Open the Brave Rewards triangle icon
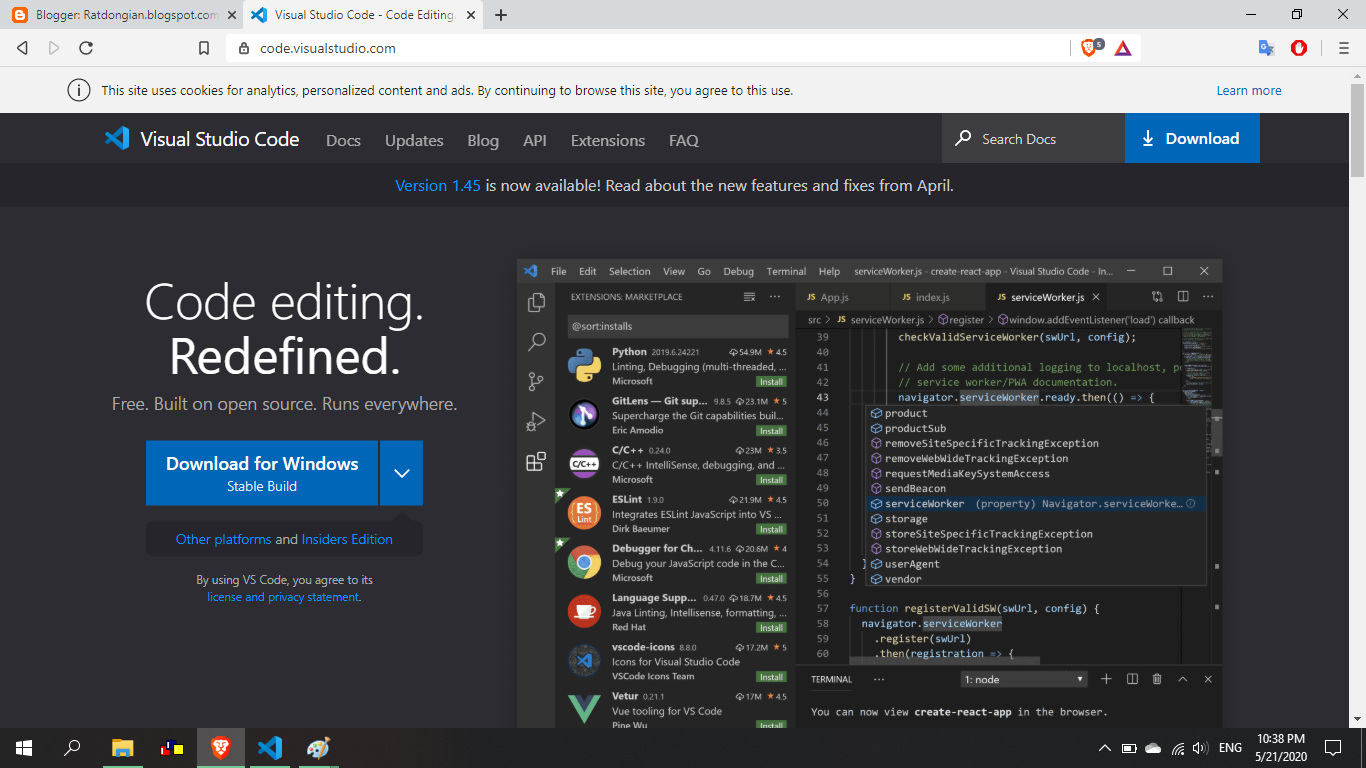Screen dimensions: 1366x768 click(1122, 48)
